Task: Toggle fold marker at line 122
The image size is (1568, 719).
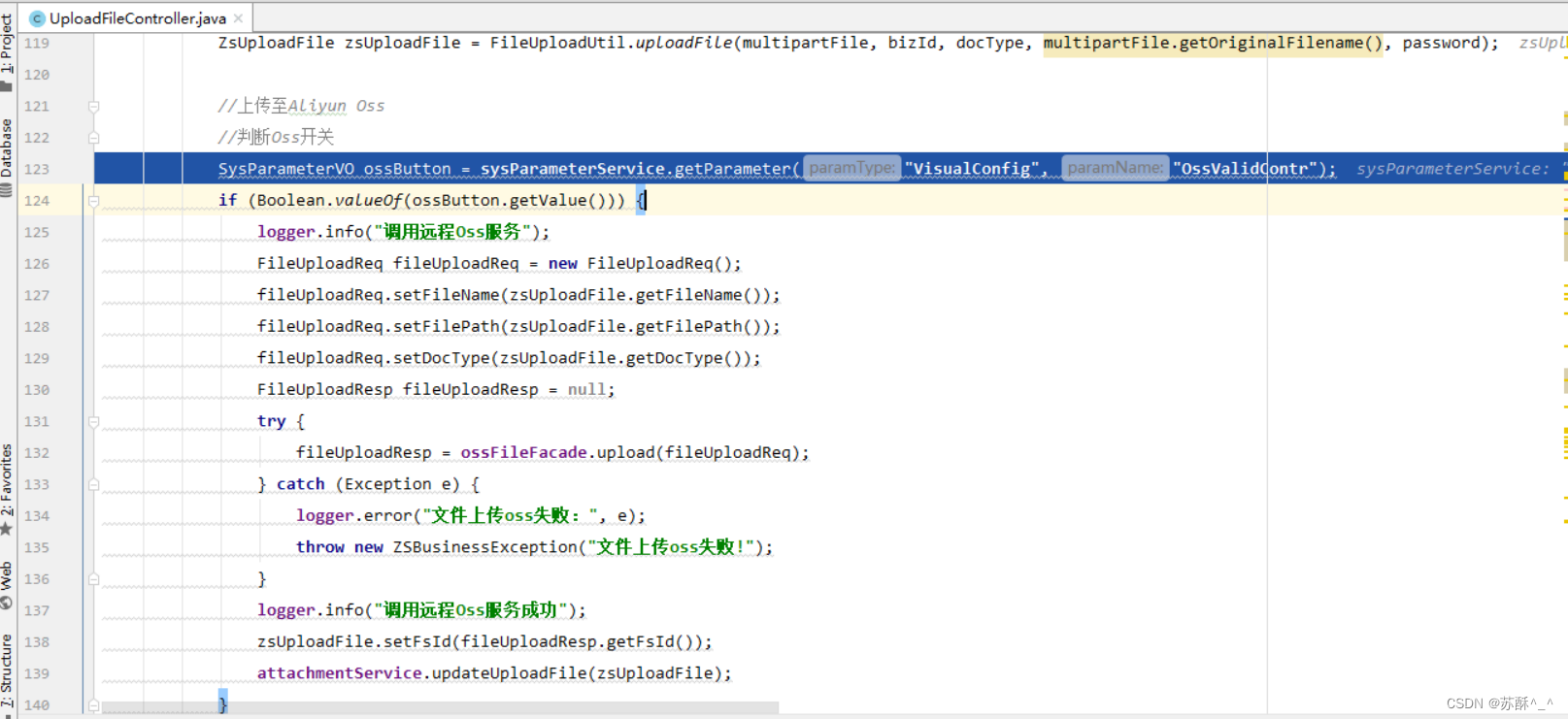Action: [x=94, y=138]
